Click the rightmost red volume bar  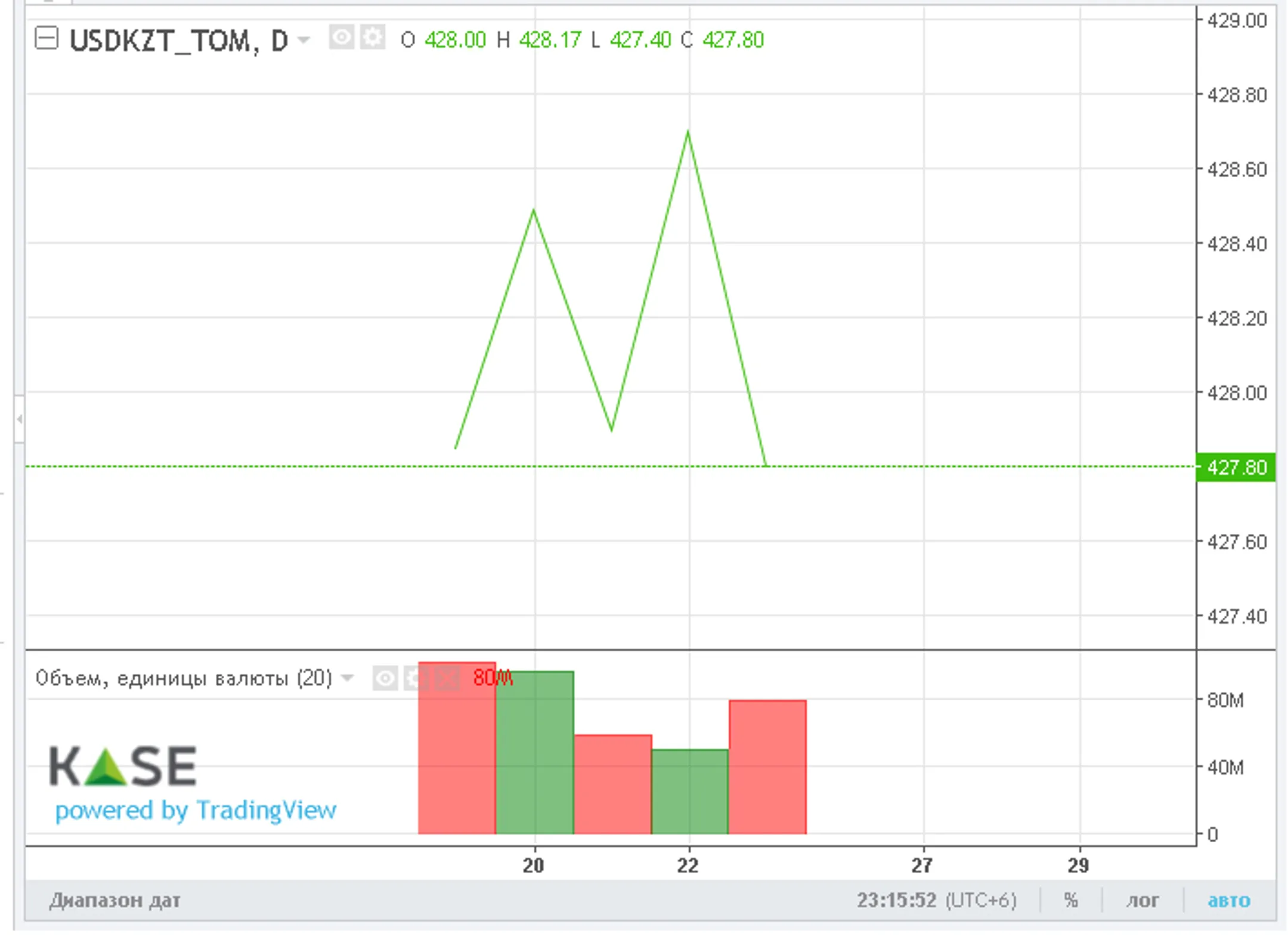click(x=767, y=767)
